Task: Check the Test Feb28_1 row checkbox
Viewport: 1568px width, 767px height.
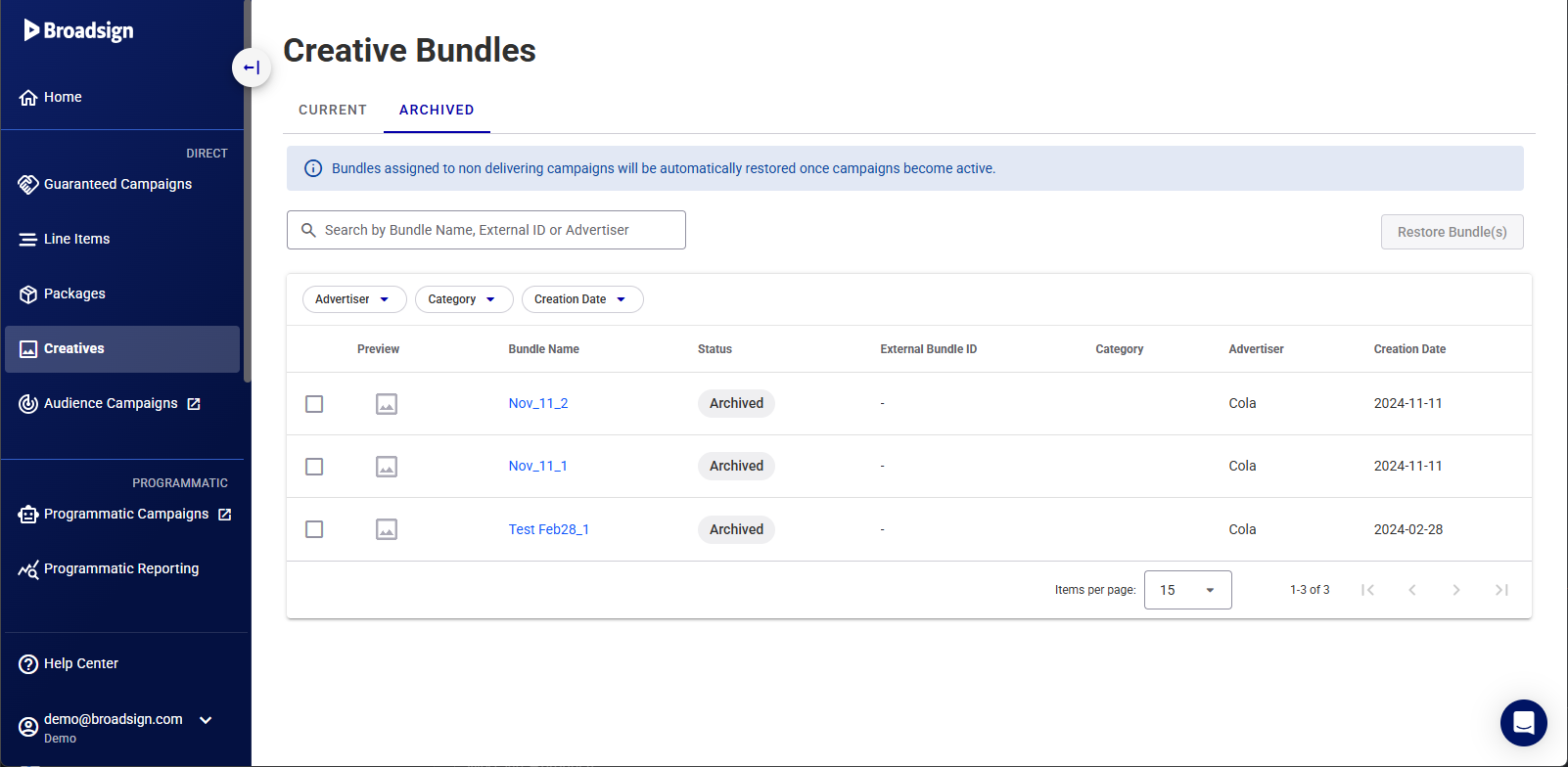Action: (314, 529)
